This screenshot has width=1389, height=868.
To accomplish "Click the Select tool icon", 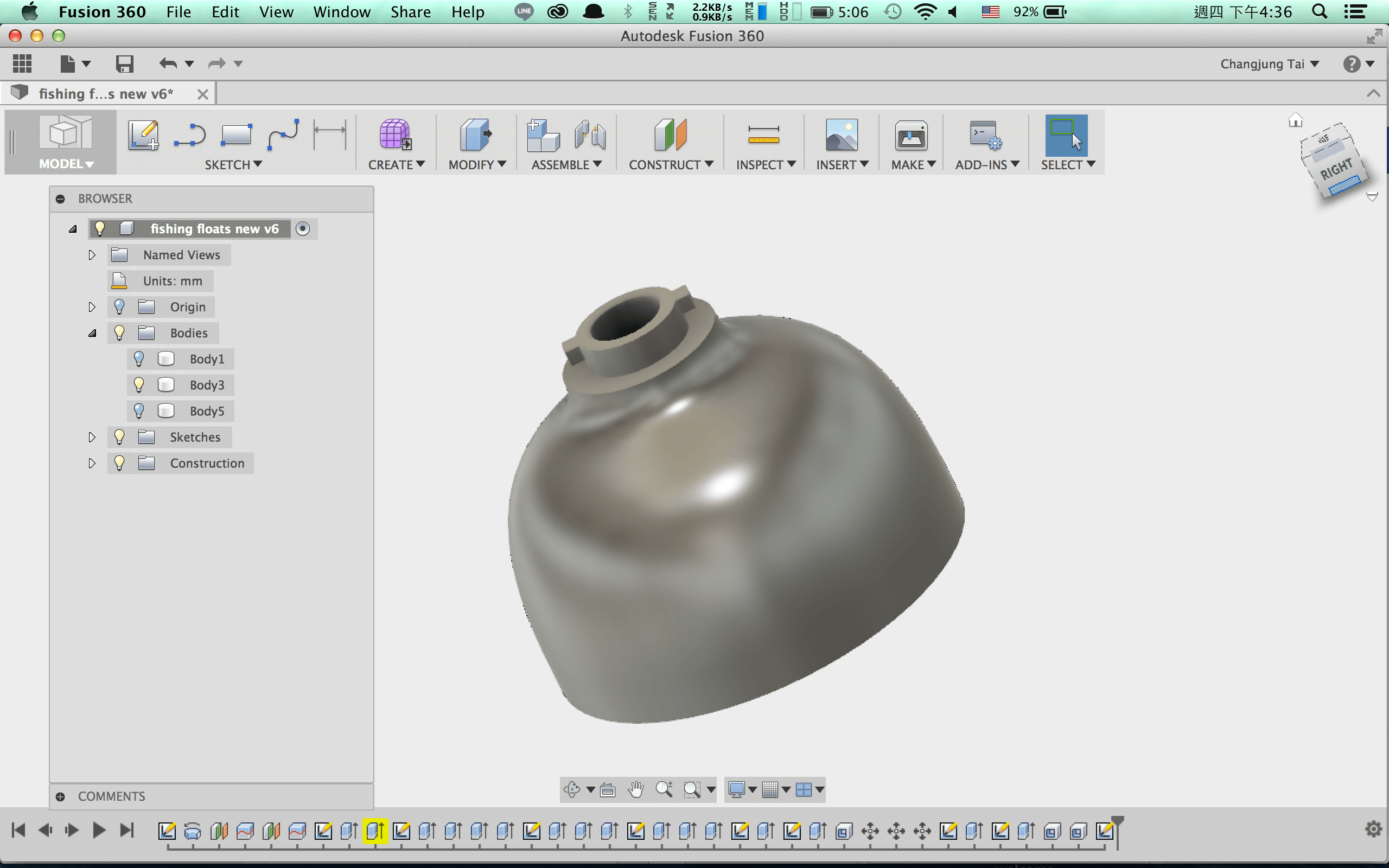I will [1066, 136].
